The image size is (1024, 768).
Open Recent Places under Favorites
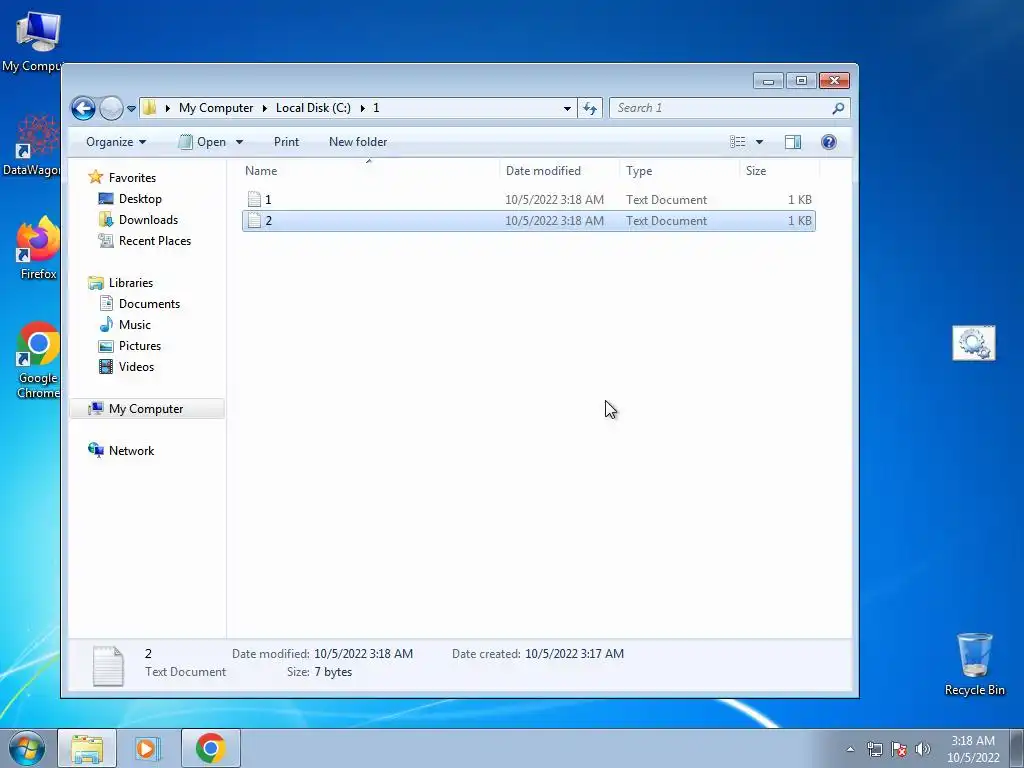tap(155, 240)
